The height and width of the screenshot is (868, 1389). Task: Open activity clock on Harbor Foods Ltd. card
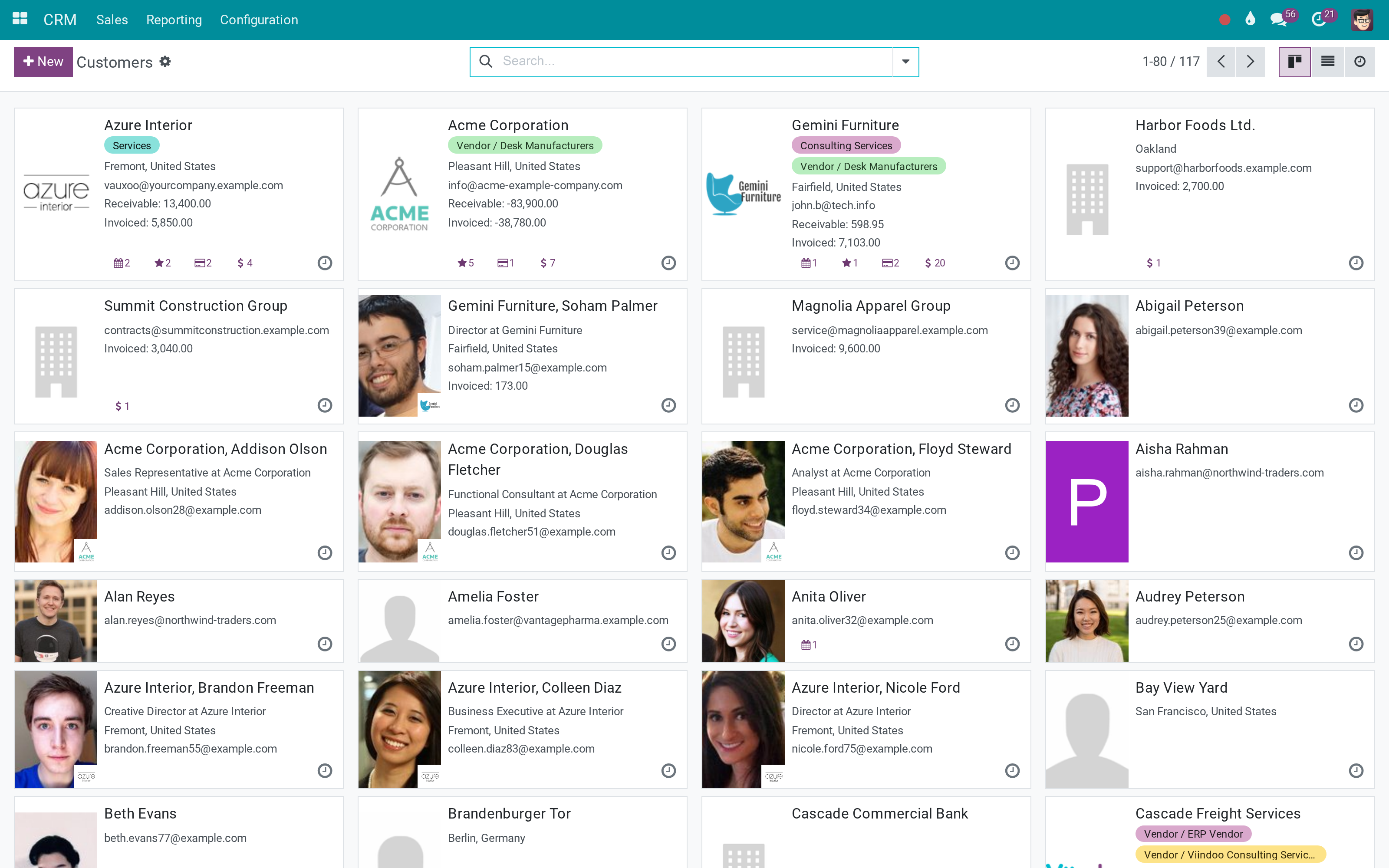click(1356, 263)
